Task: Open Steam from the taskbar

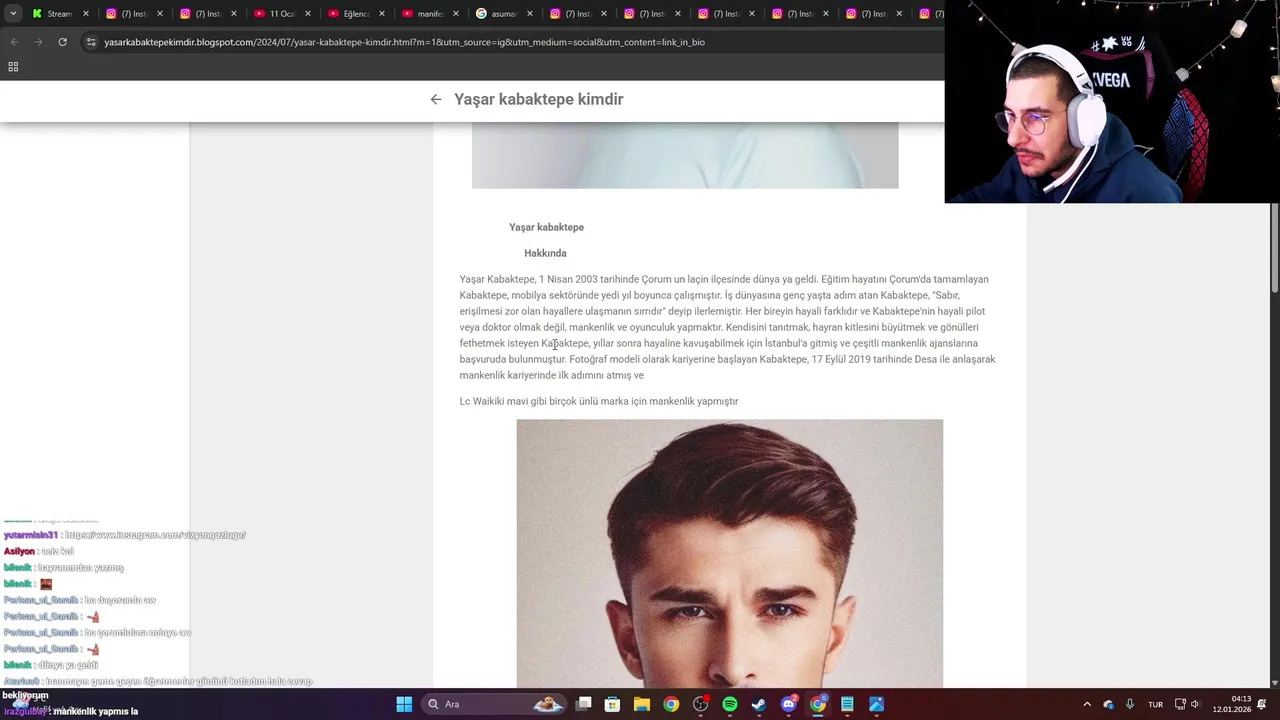Action: pyautogui.click(x=759, y=704)
